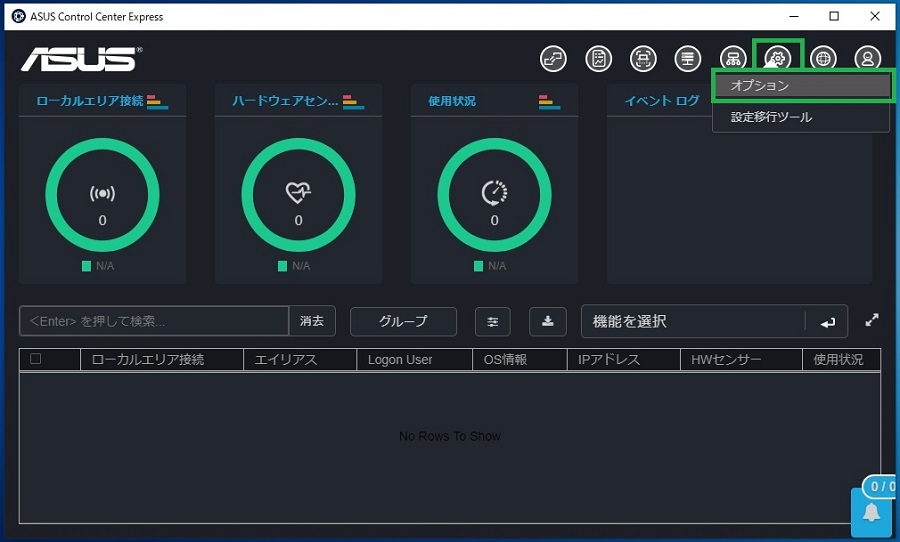This screenshot has height=542, width=900.
Task: Click the ASUS logo
Action: pos(81,59)
